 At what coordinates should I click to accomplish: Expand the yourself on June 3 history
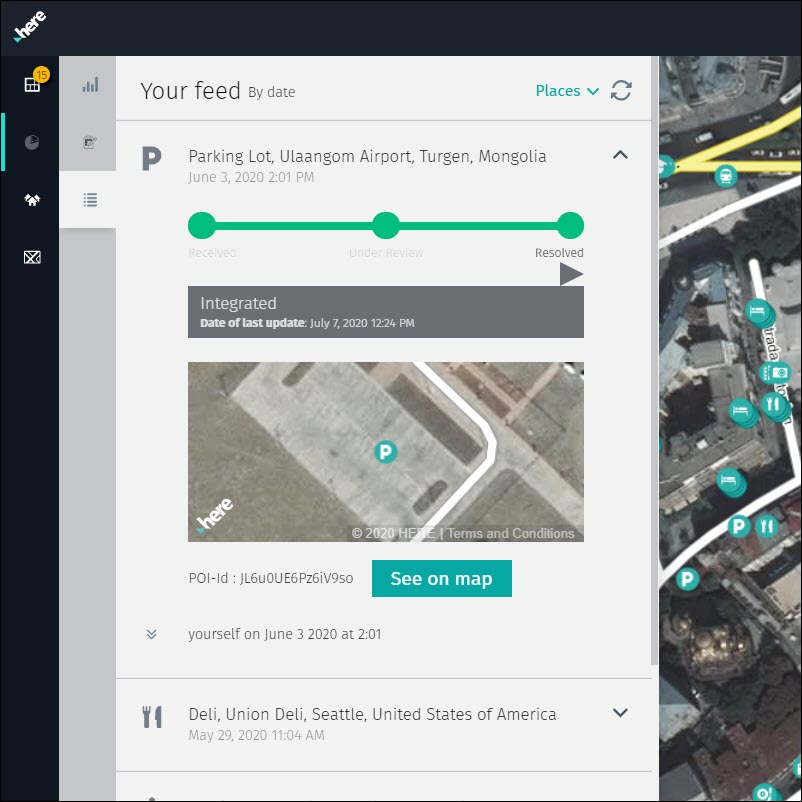pyautogui.click(x=151, y=634)
